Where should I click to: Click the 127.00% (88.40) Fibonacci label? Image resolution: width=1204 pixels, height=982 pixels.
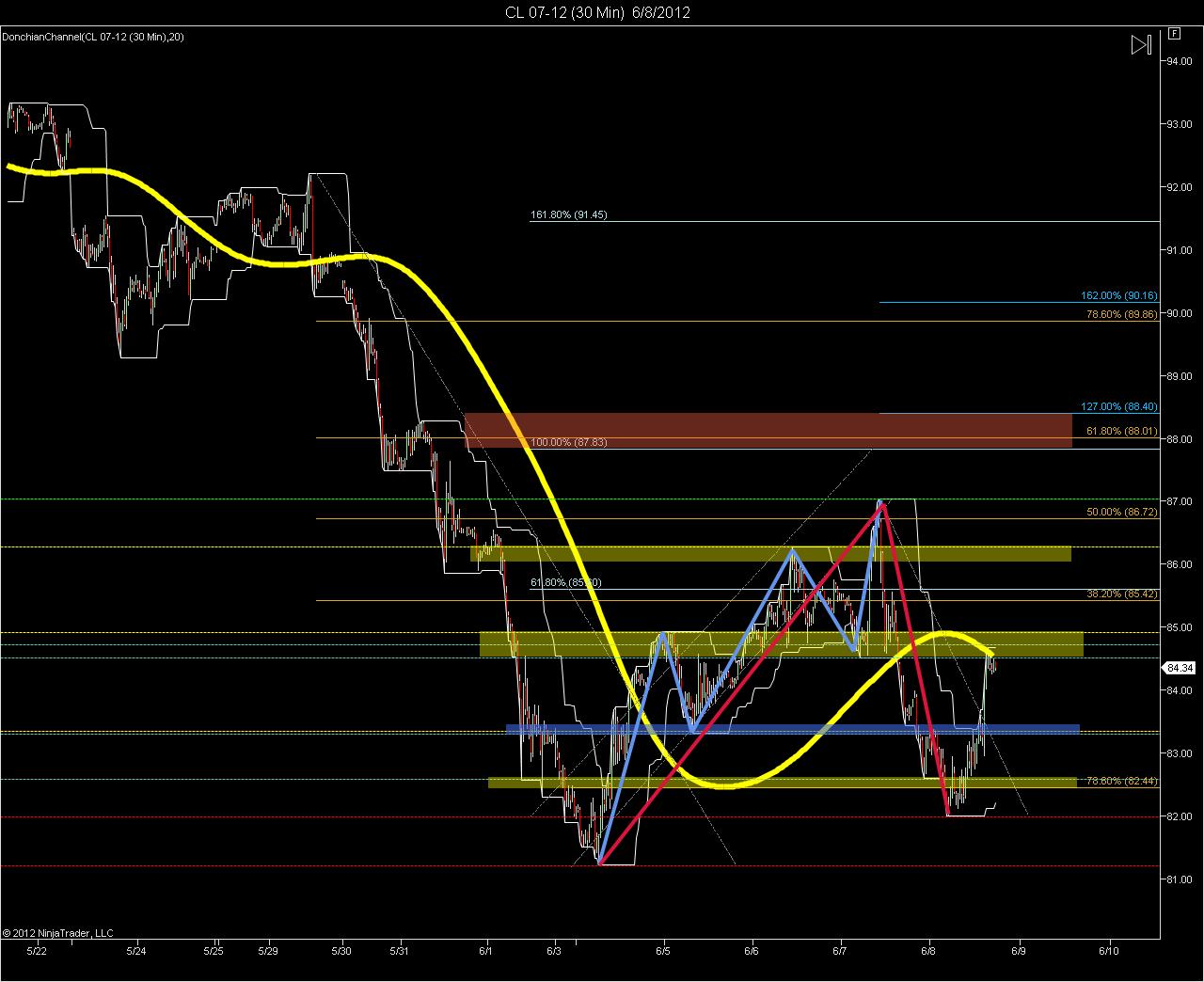[x=1119, y=406]
